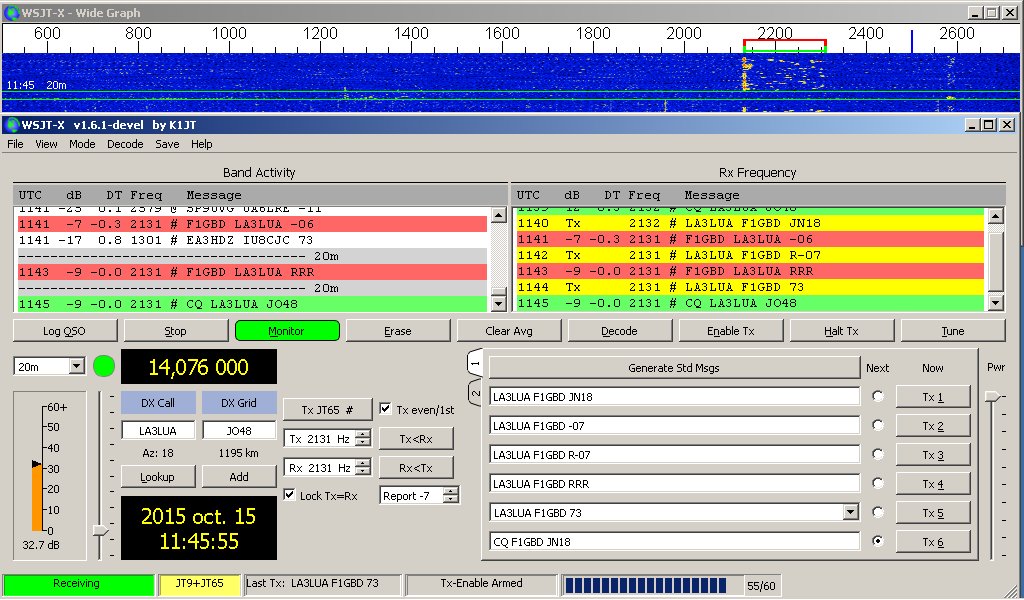The height and width of the screenshot is (600, 1024).
Task: Click the Tx 3 Now button
Action: 933,455
